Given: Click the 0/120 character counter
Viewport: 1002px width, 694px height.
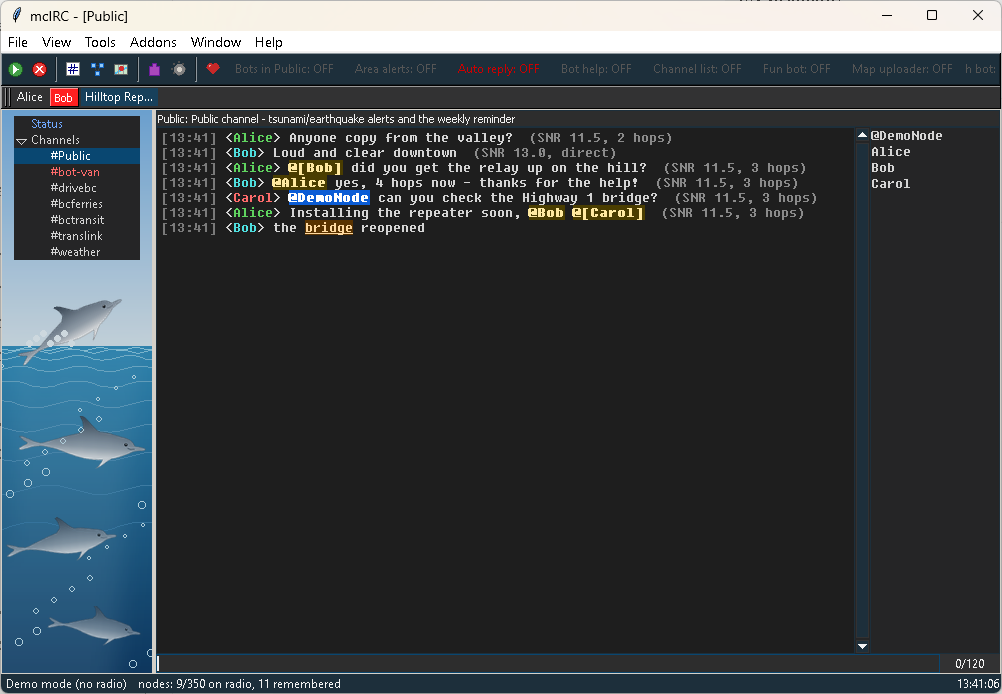Looking at the screenshot, I should (969, 663).
